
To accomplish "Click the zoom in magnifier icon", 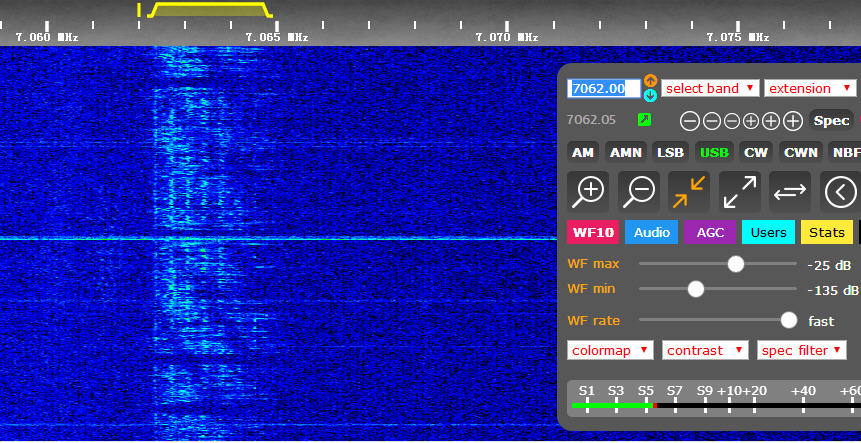I will [x=590, y=190].
